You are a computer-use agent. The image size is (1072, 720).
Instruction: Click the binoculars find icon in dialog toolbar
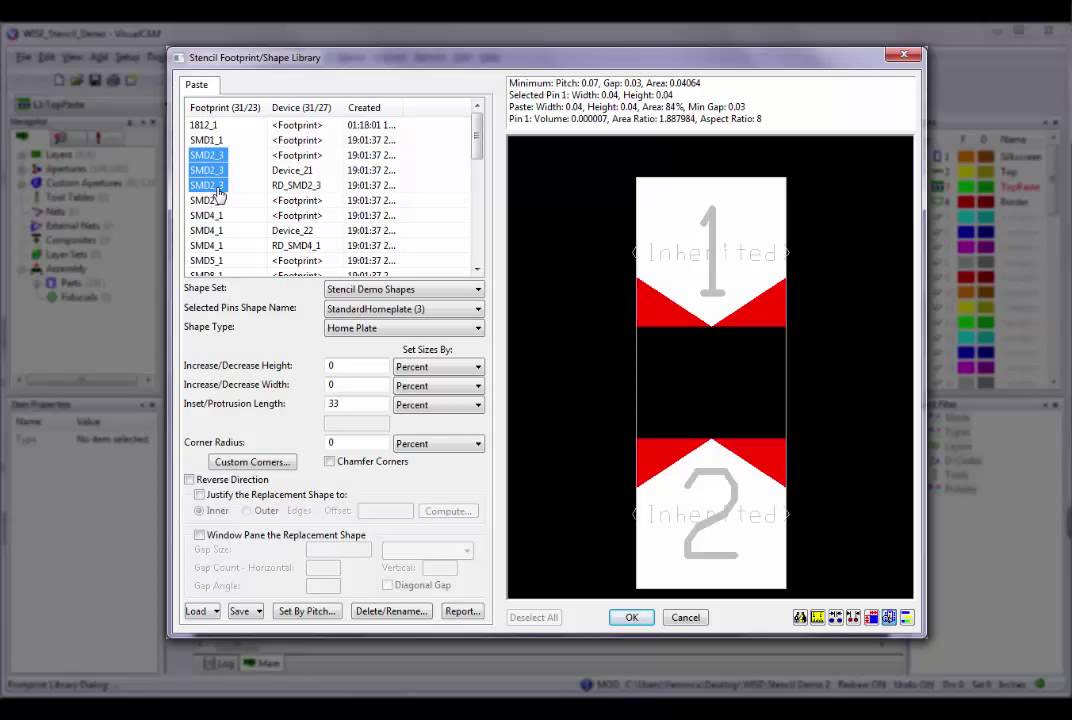[800, 617]
